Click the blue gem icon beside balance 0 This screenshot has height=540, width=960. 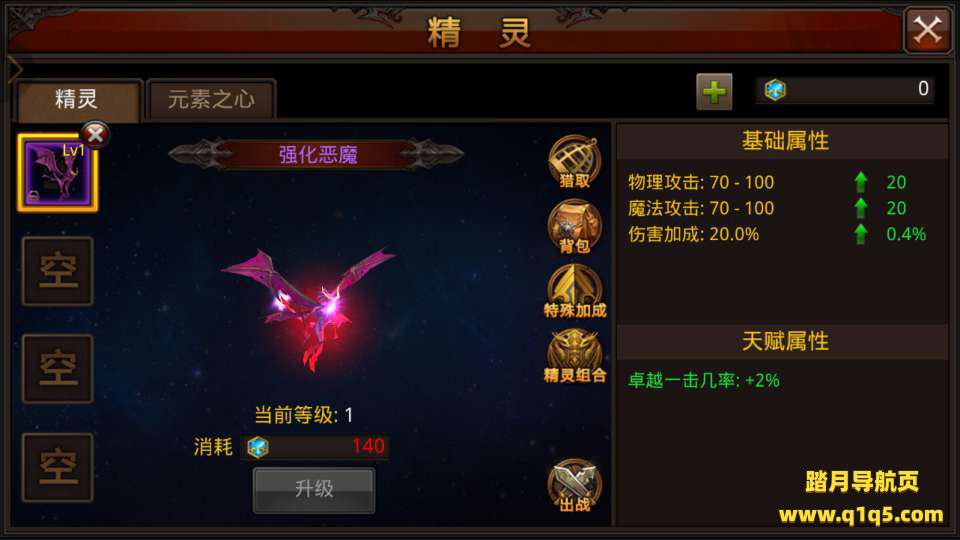click(x=775, y=90)
